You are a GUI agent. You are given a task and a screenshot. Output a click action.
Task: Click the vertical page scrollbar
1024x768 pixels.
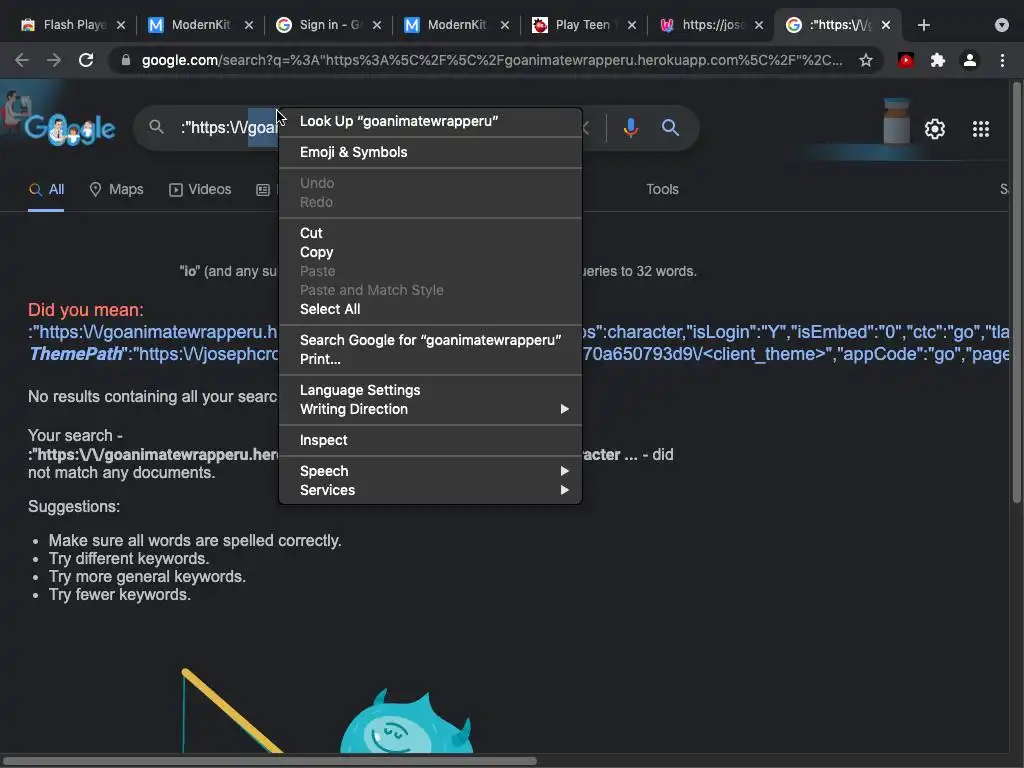1017,293
